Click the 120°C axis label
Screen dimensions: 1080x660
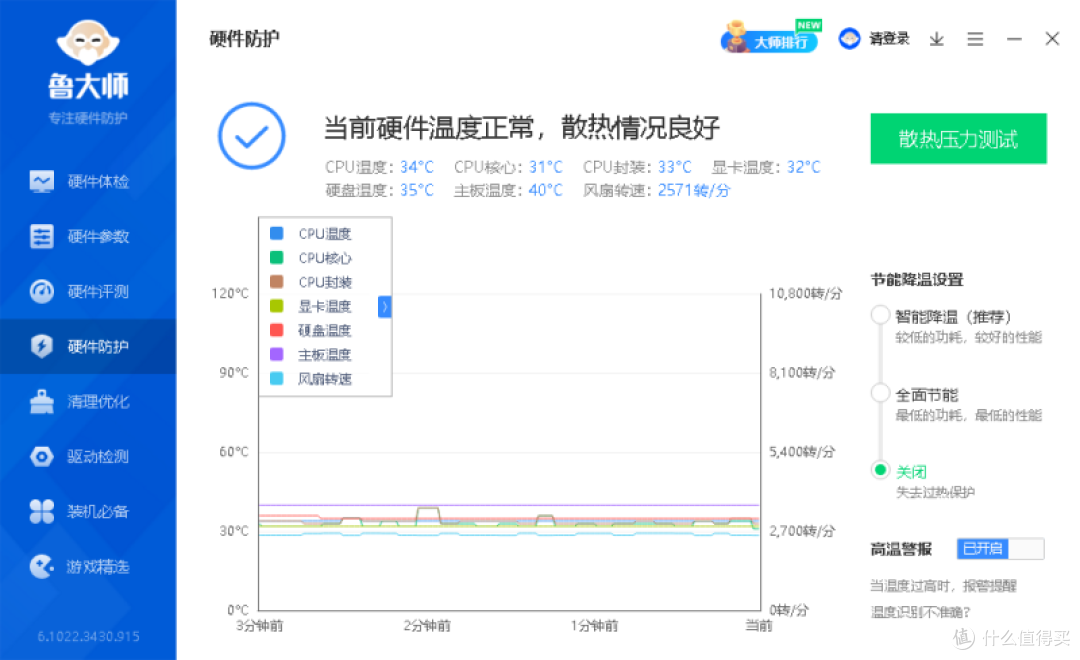[230, 293]
